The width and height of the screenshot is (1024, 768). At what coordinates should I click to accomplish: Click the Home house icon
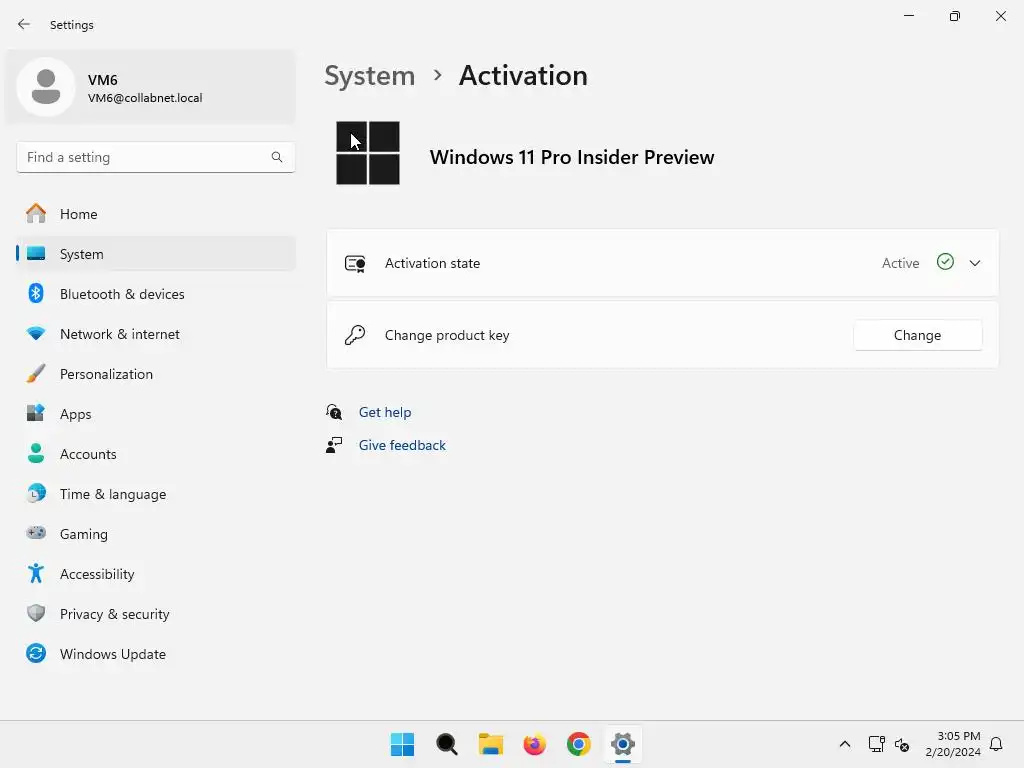tap(36, 214)
